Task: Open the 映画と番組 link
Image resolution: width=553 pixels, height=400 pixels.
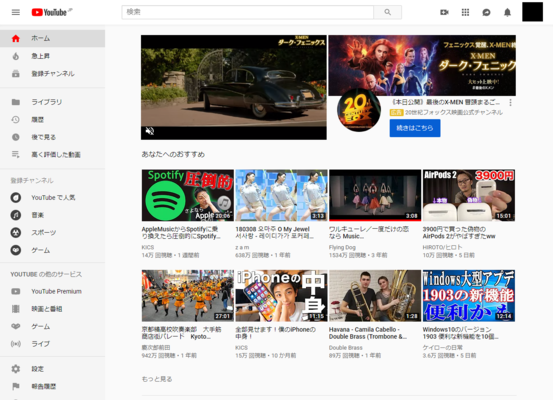Action: 52,309
